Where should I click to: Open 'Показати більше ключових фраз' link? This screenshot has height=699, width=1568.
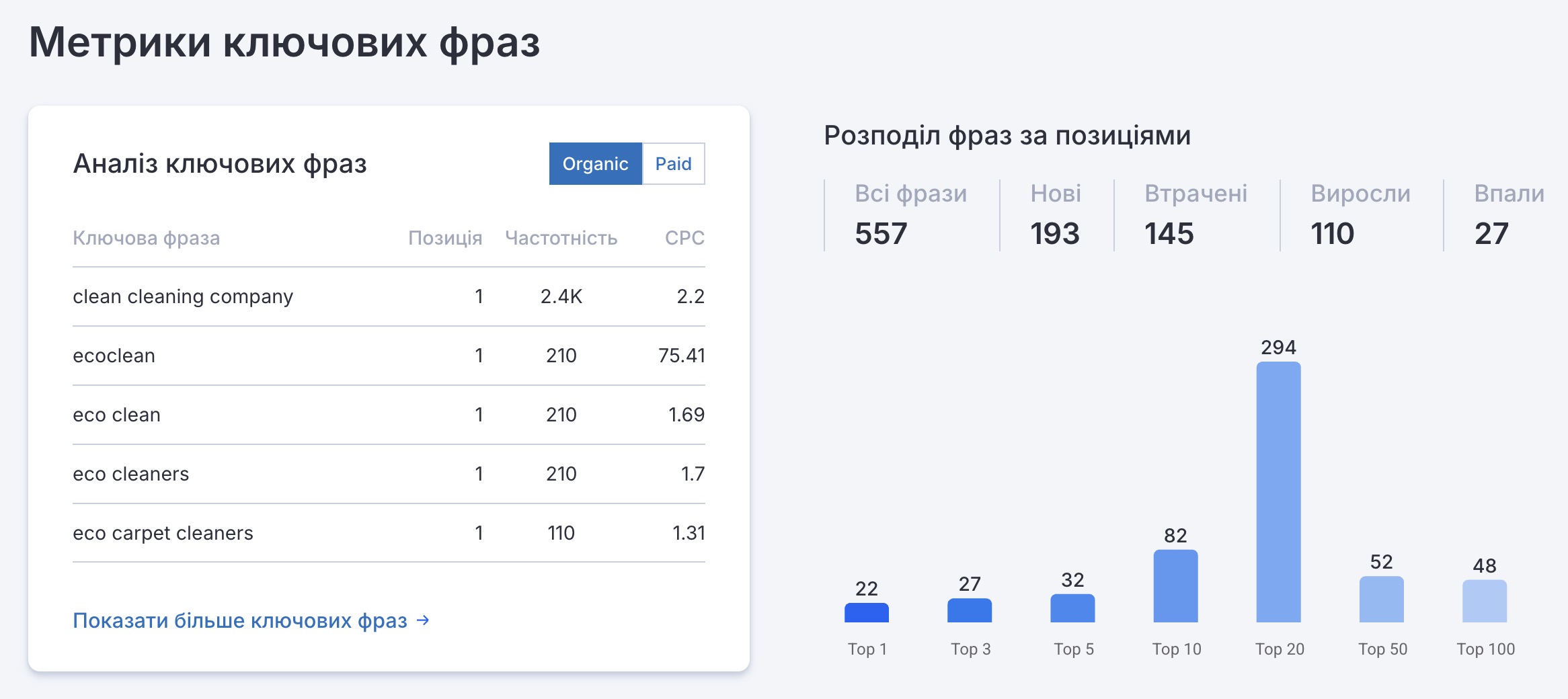(240, 620)
